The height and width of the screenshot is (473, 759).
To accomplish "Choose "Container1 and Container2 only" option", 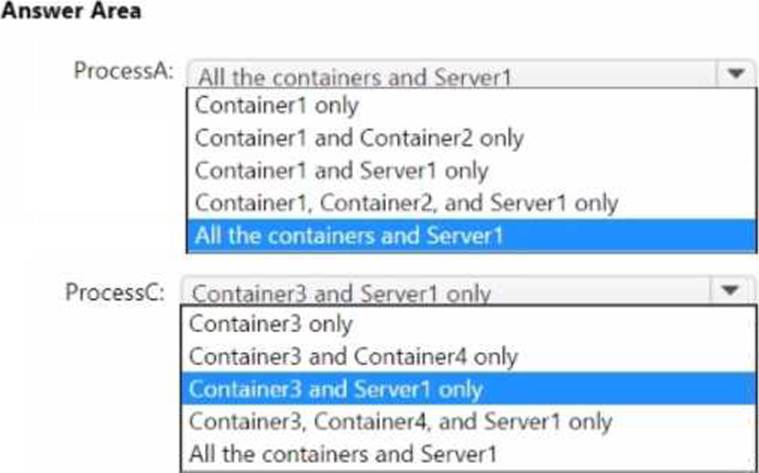I will 359,138.
